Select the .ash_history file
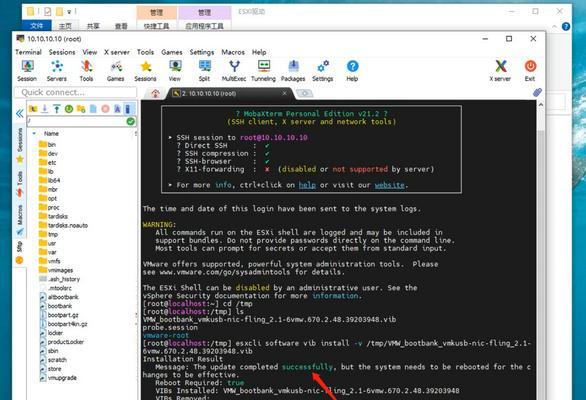 click(59, 279)
